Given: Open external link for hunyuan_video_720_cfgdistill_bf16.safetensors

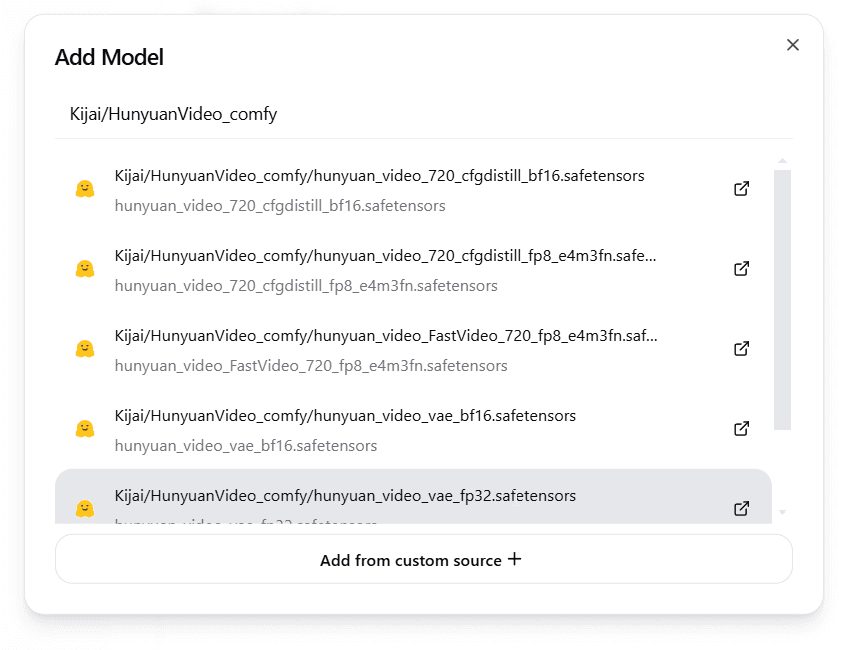Looking at the screenshot, I should [x=741, y=188].
